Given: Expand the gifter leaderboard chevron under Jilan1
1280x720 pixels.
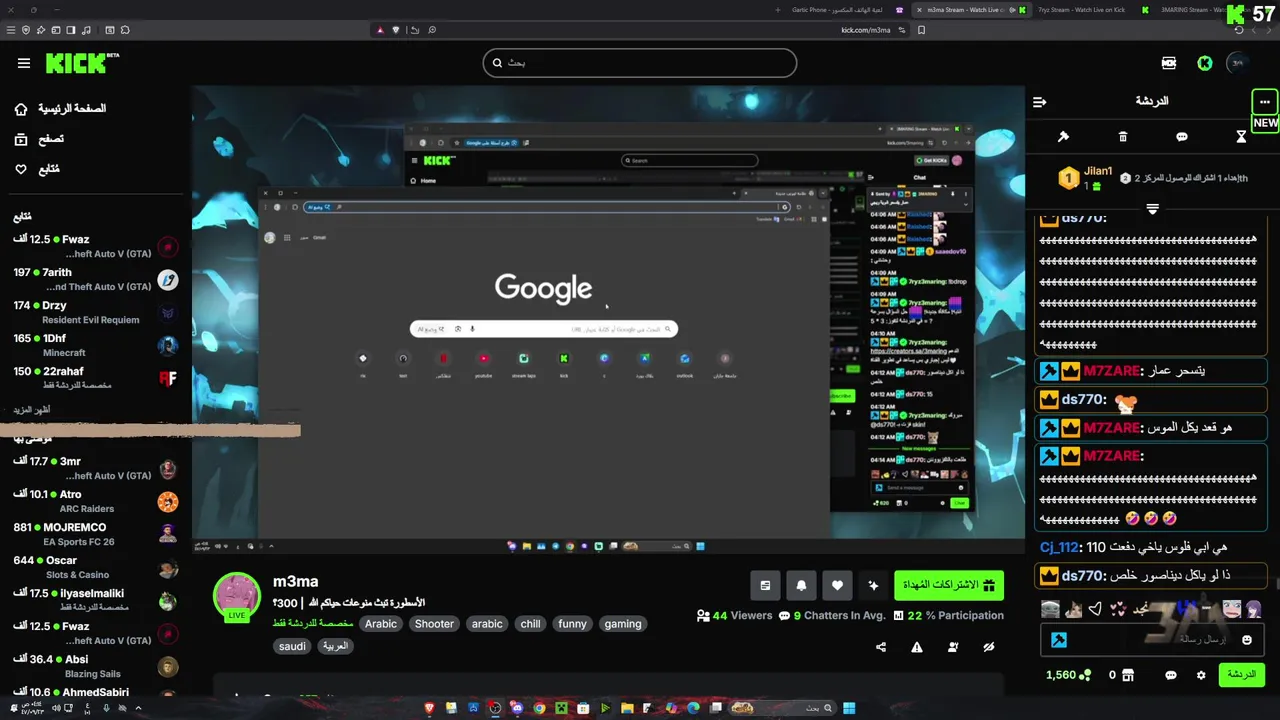Looking at the screenshot, I should point(1152,209).
